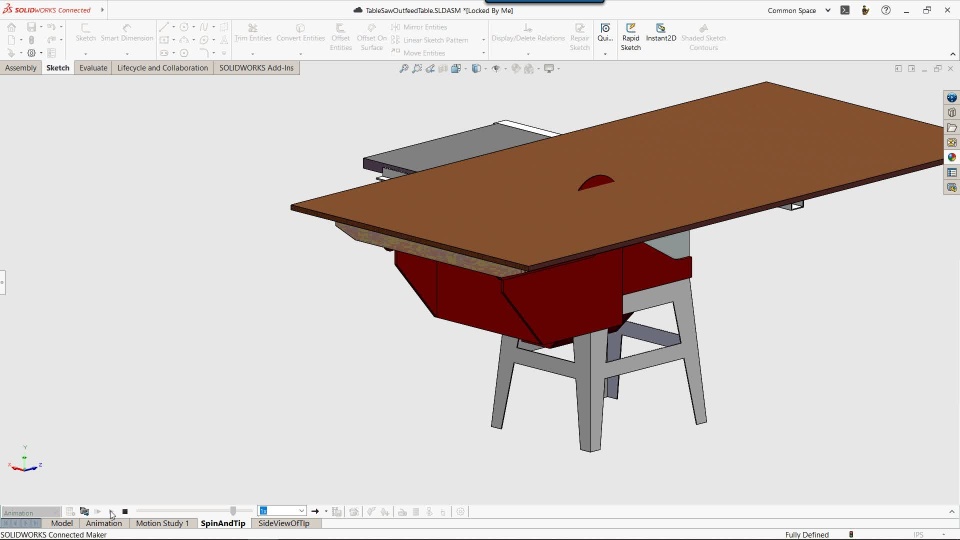Open File Explorer folder icon in task pane
Screen dimensions: 960x540
pyautogui.click(x=951, y=127)
